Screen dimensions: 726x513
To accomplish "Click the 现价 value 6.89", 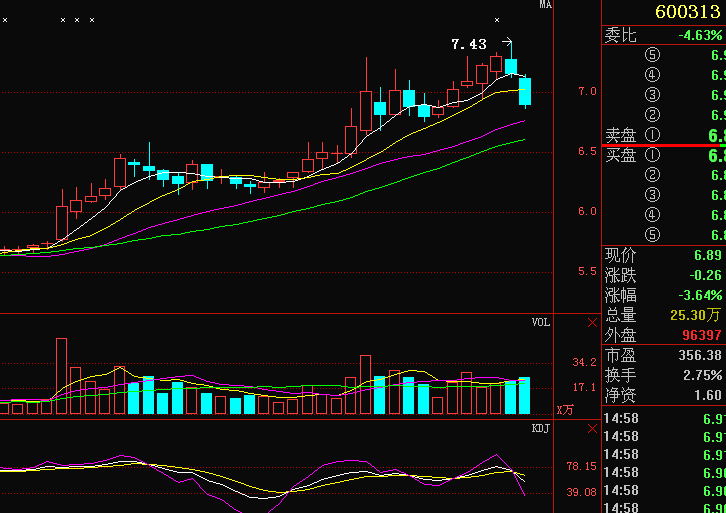I will tap(707, 255).
